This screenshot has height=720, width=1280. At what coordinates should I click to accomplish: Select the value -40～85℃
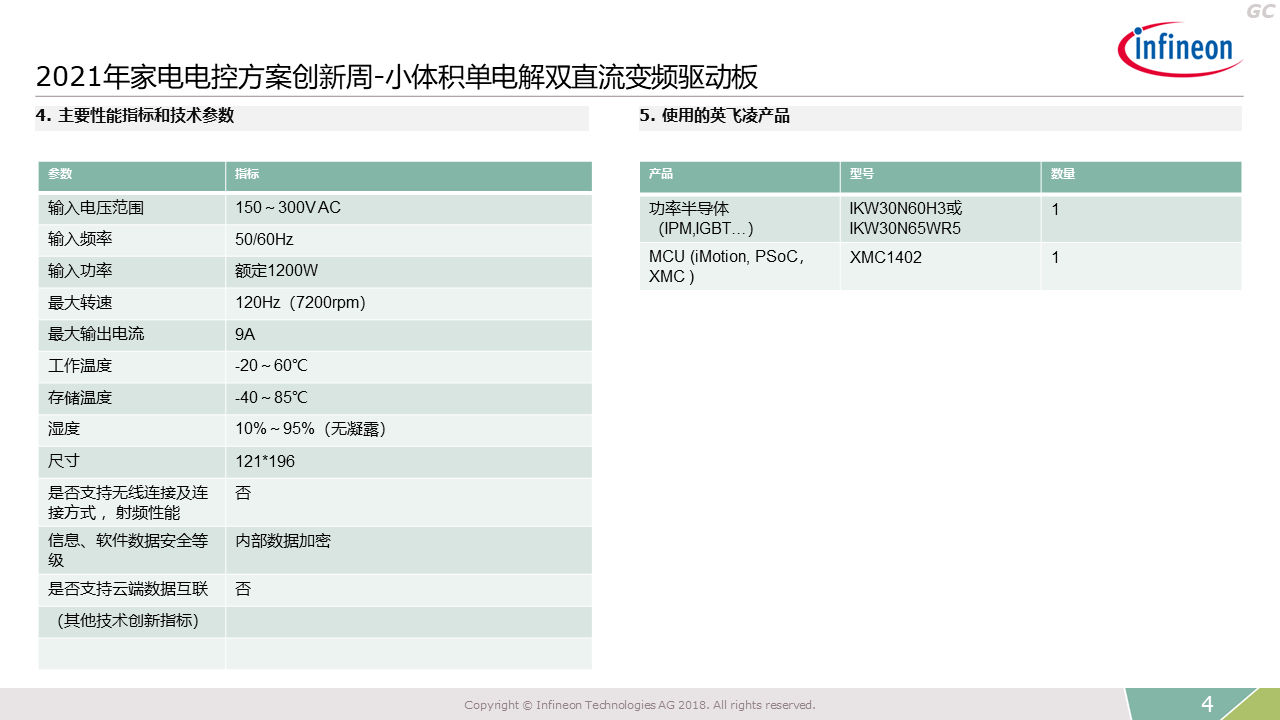[271, 399]
